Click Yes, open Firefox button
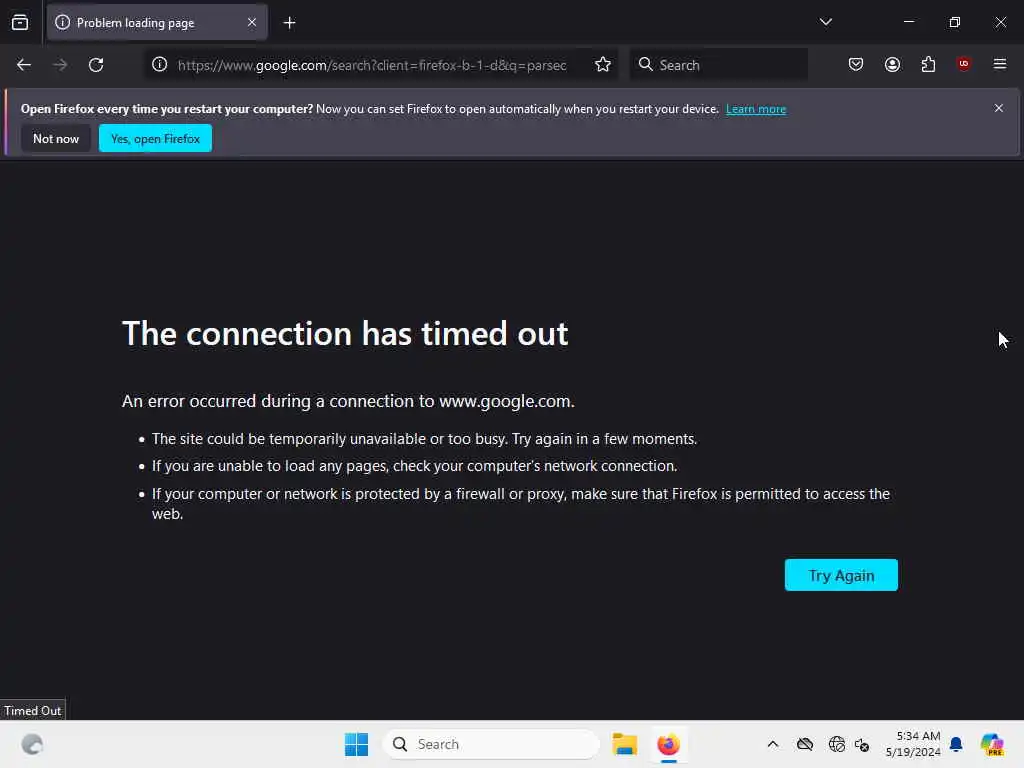 click(155, 138)
